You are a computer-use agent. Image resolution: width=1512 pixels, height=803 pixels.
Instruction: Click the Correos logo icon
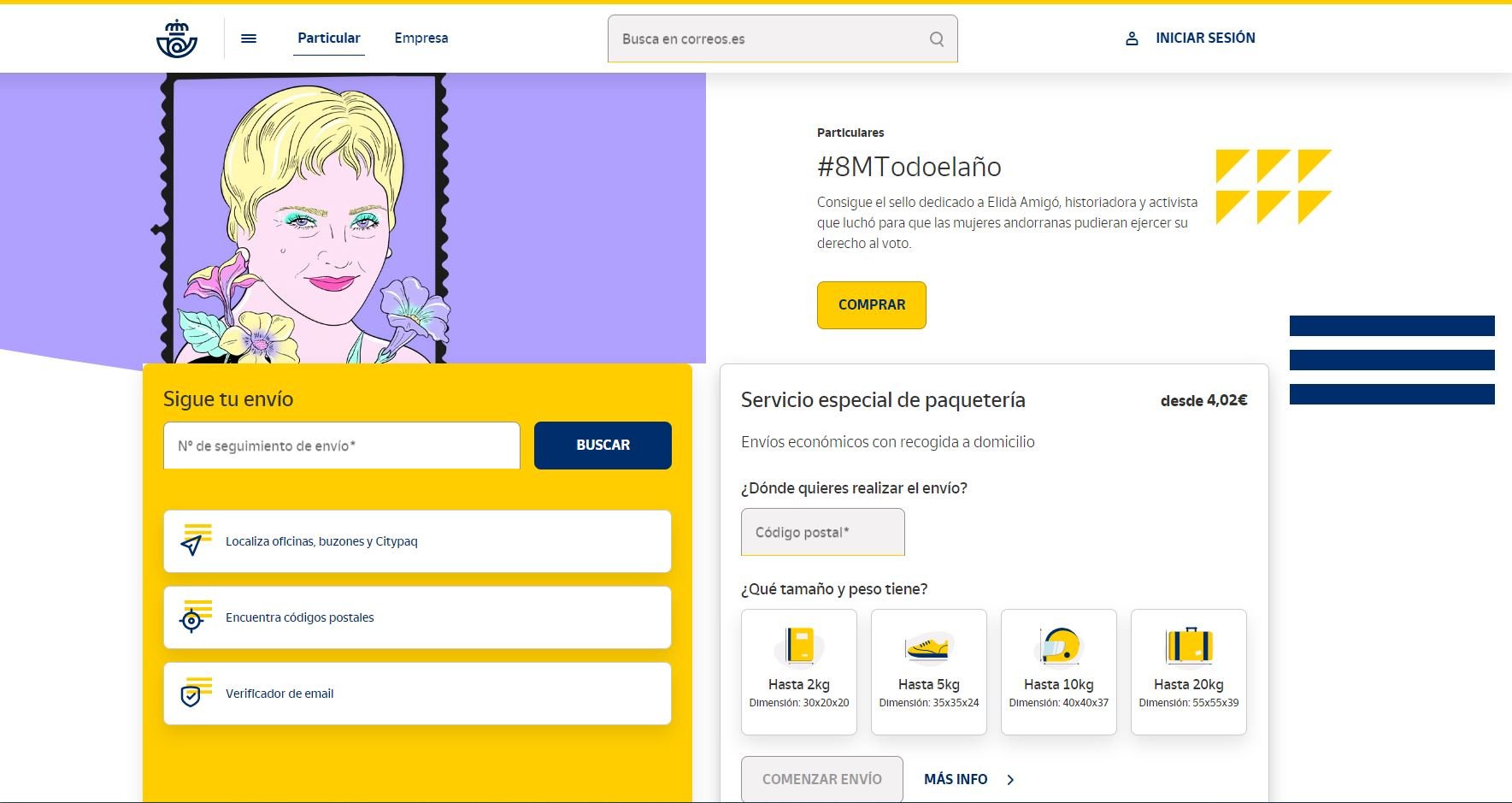177,38
